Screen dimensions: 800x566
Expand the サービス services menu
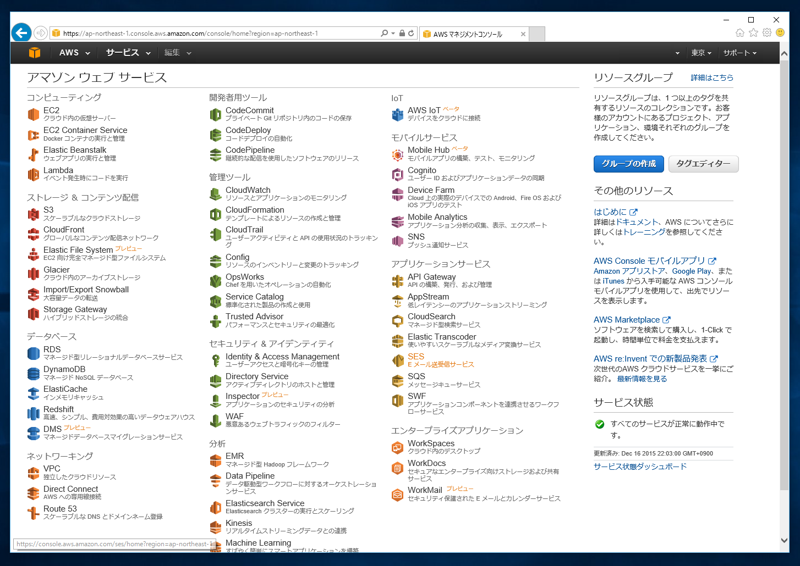click(128, 53)
